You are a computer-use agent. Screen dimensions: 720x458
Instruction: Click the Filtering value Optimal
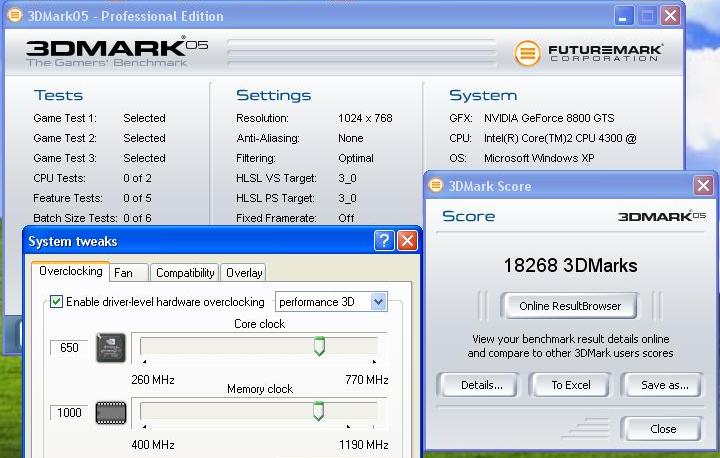[355, 158]
